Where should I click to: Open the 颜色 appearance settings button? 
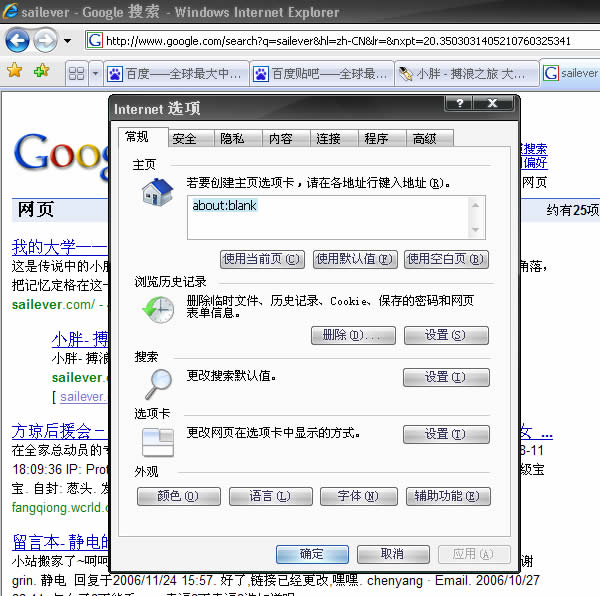(x=176, y=496)
